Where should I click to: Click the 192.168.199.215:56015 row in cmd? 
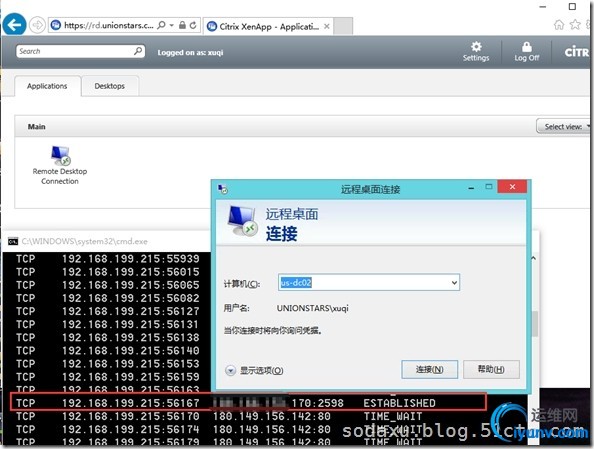coord(108,272)
